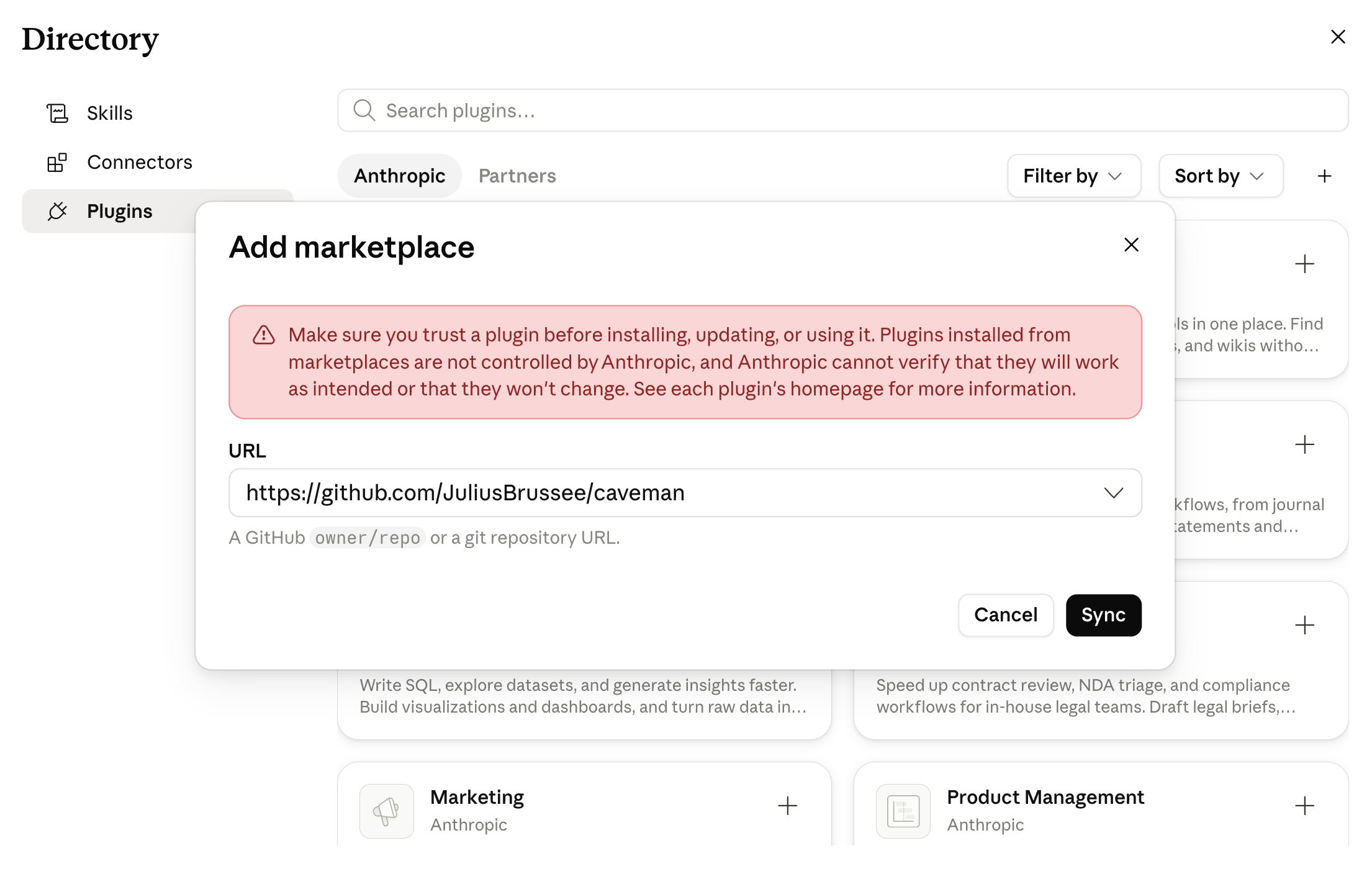Click 'Anthropic' publisher under Marketing

click(x=469, y=825)
